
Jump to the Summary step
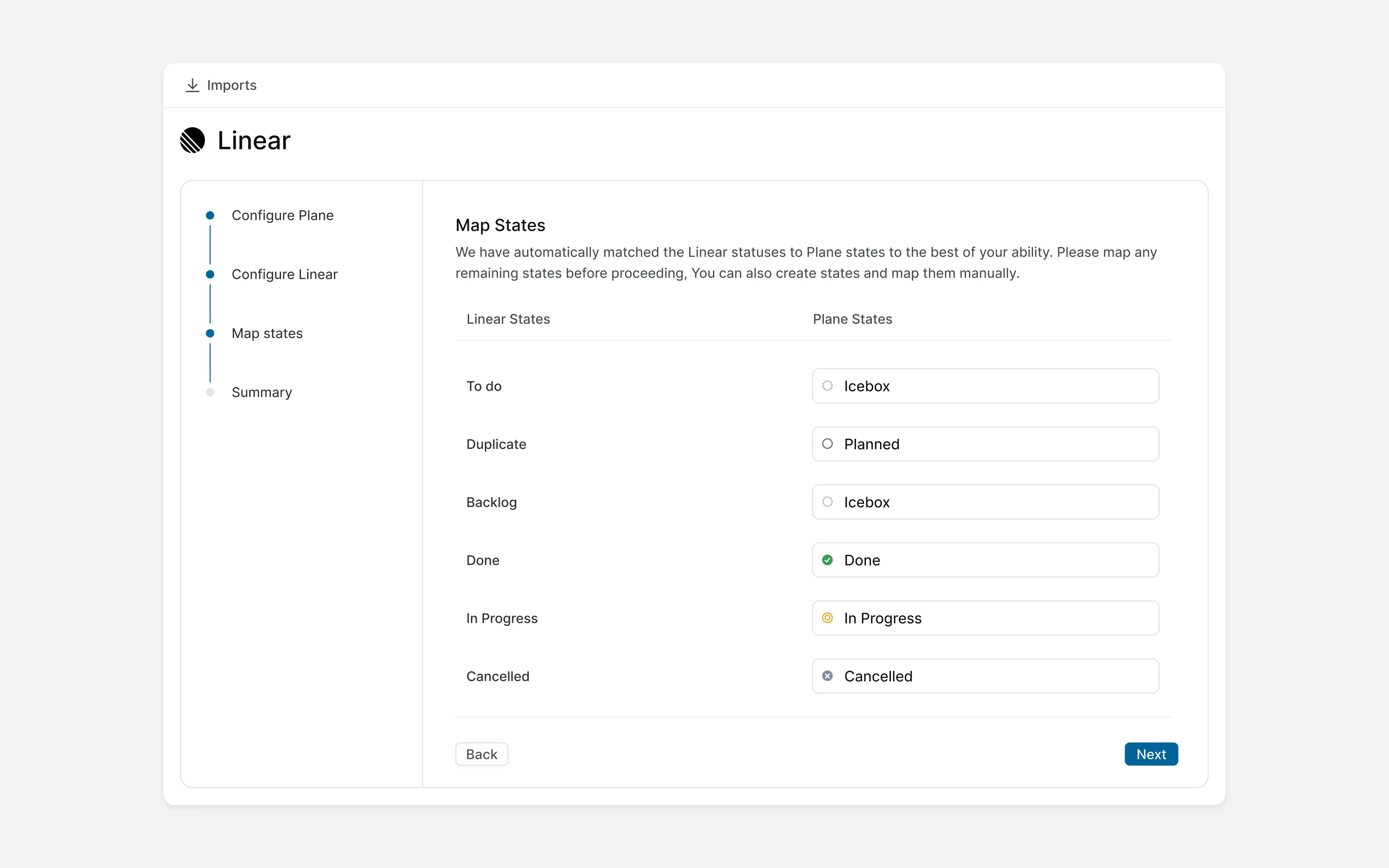point(262,393)
